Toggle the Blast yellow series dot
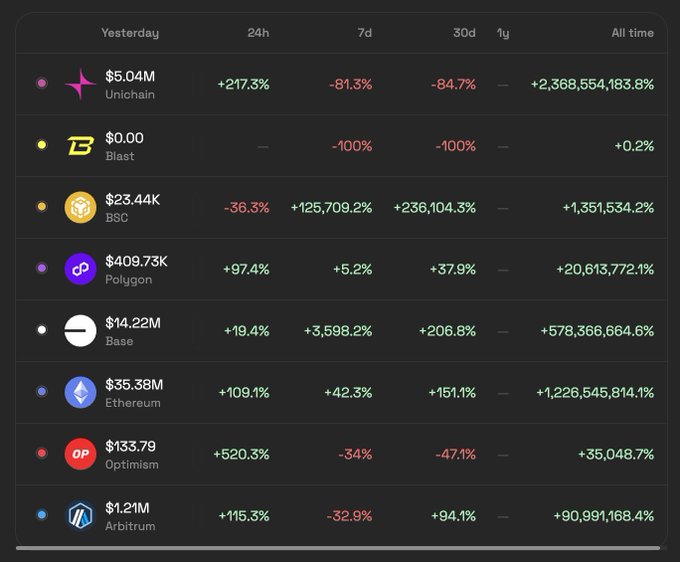The width and height of the screenshot is (680, 562). coord(41,146)
